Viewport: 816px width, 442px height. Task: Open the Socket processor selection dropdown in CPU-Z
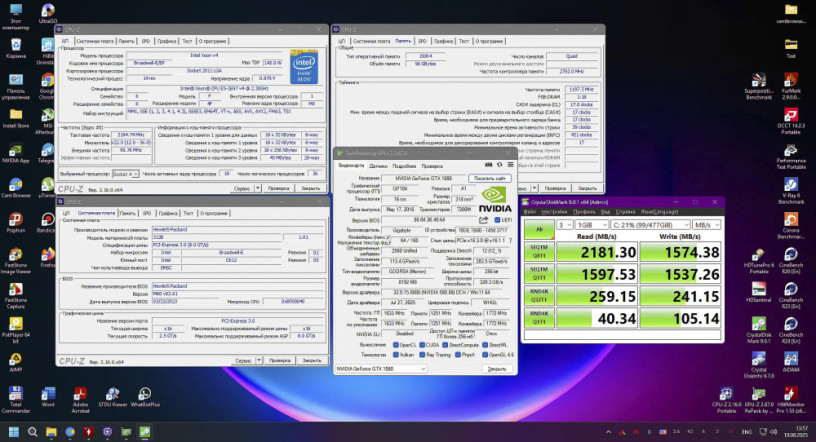pyautogui.click(x=125, y=174)
